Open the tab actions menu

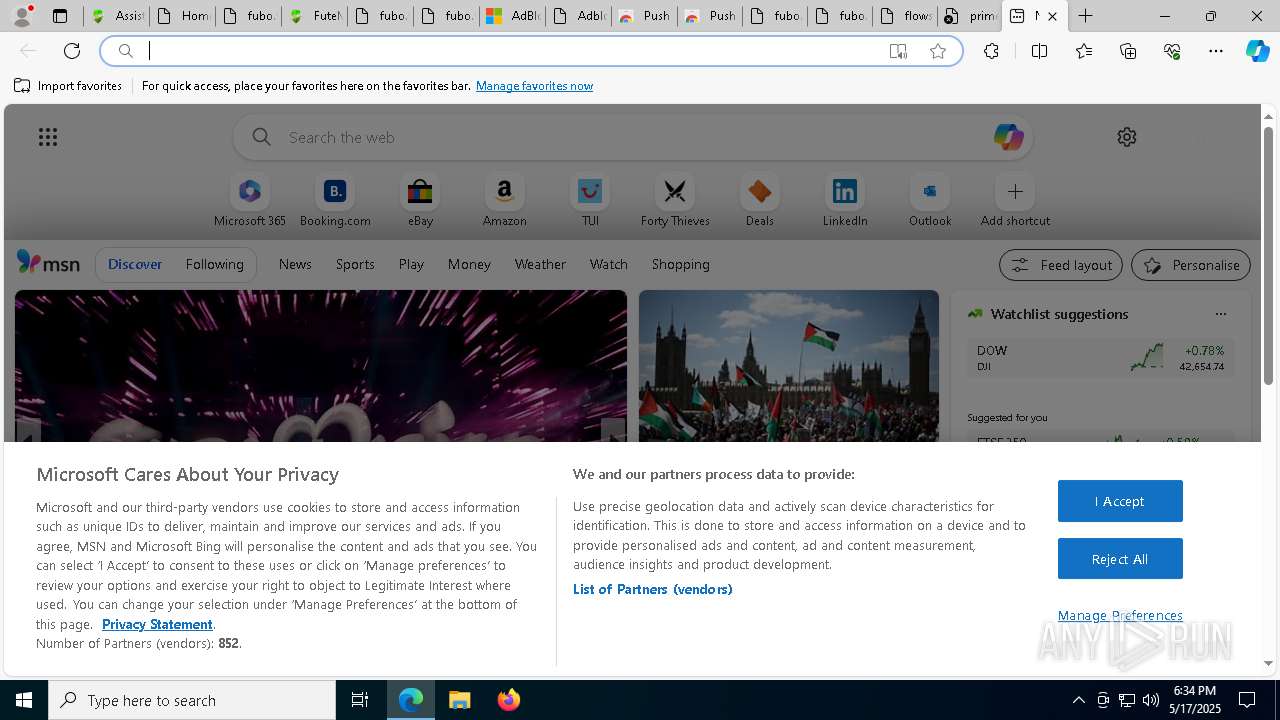[x=60, y=16]
